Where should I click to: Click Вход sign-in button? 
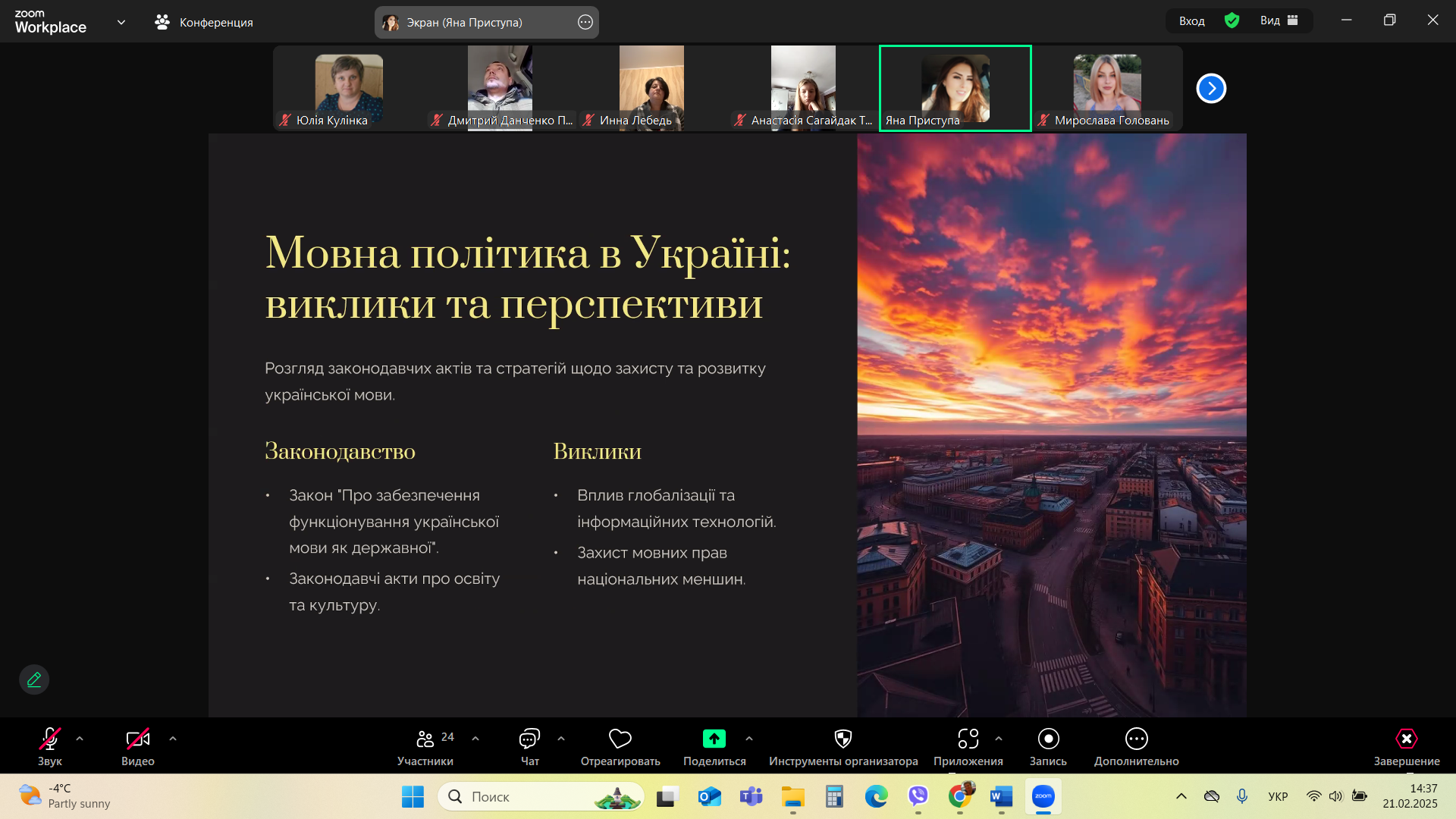coord(1191,20)
